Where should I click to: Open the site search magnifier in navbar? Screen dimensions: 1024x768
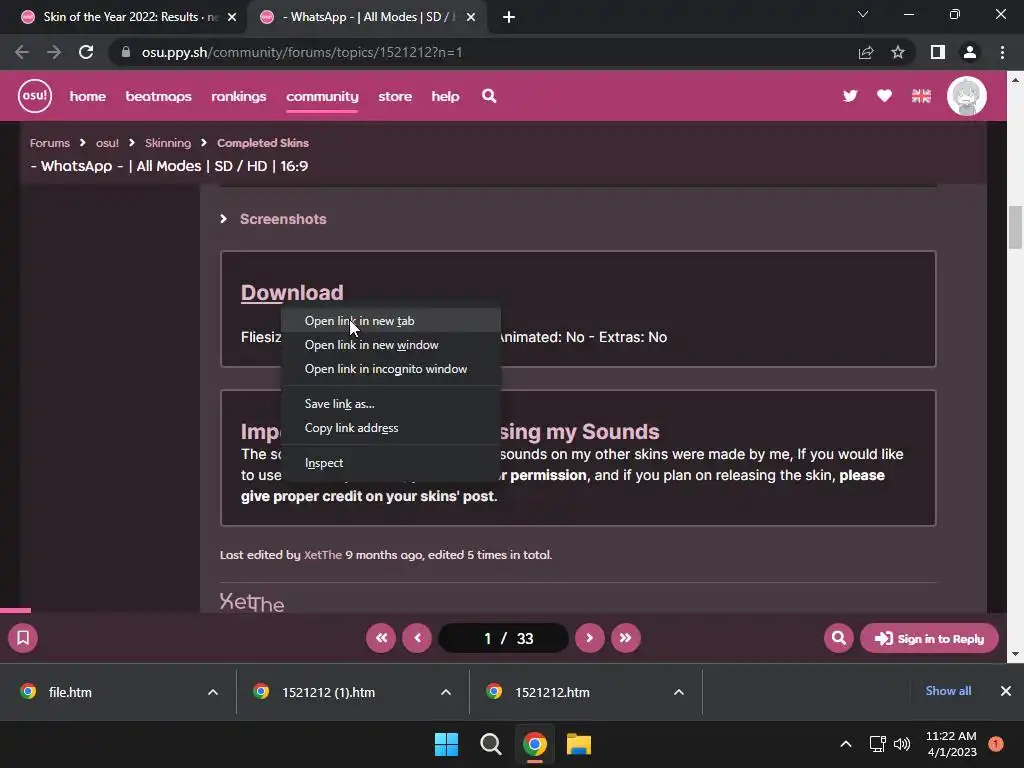tap(489, 96)
